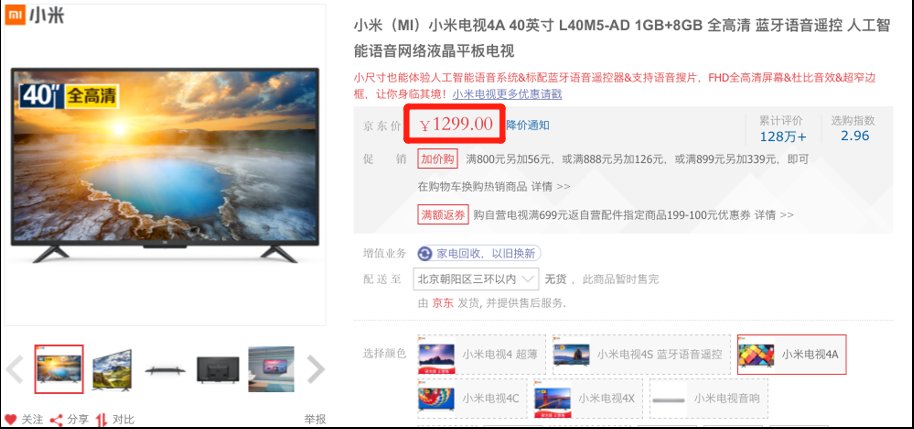Click the 对比 compare icon

click(102, 420)
